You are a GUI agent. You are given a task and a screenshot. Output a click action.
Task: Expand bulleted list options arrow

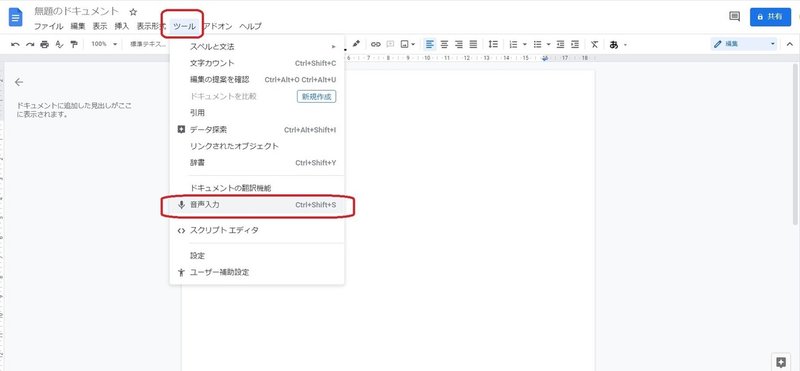(x=548, y=44)
